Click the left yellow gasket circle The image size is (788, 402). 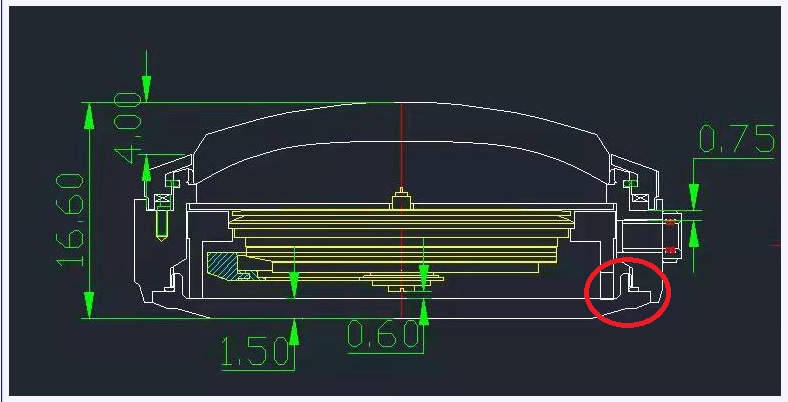coord(171,182)
